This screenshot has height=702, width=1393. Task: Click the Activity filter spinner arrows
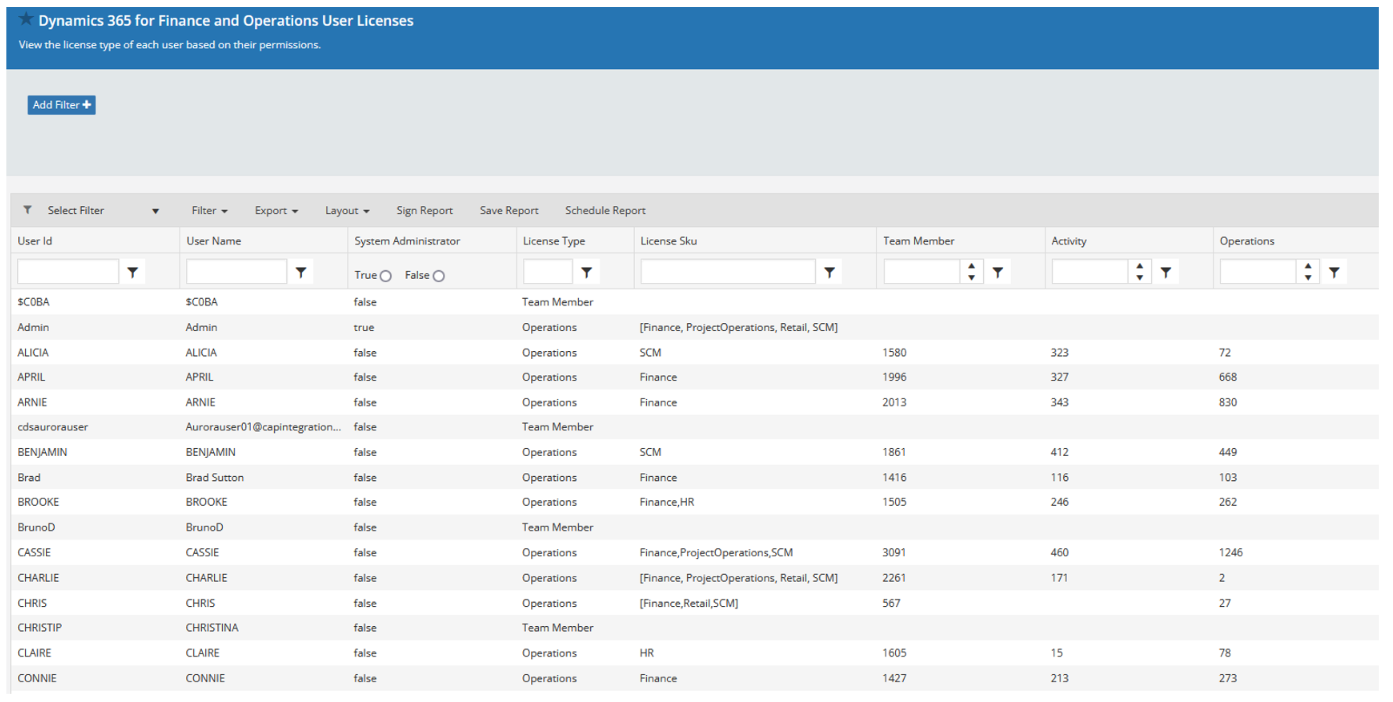coord(1140,272)
